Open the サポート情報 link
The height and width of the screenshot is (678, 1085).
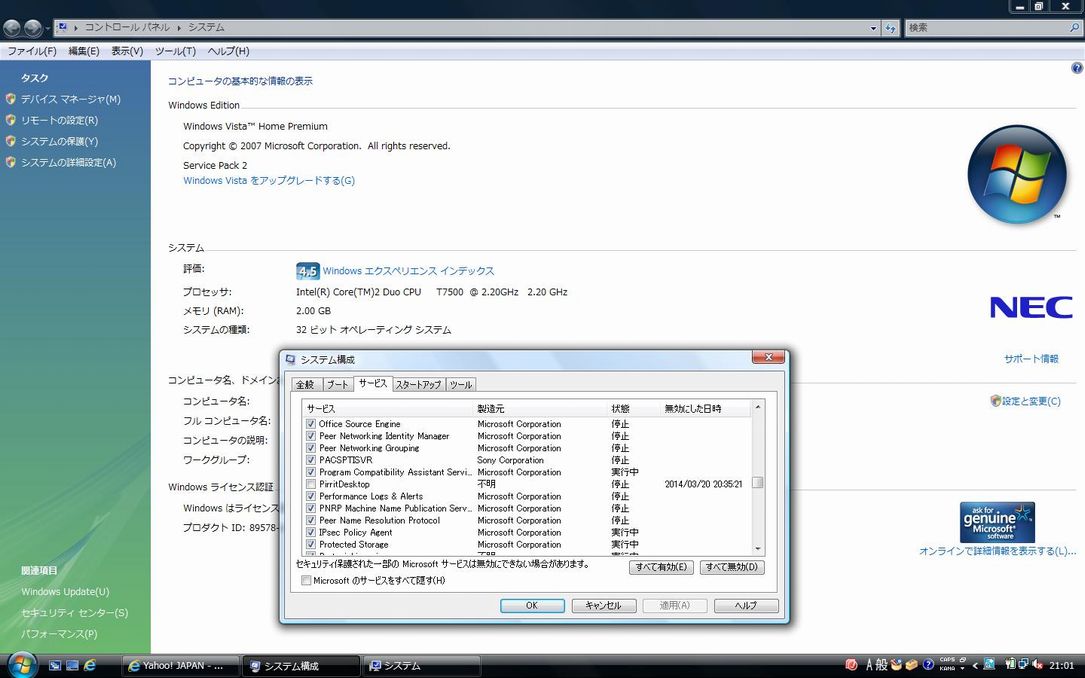coord(1031,359)
